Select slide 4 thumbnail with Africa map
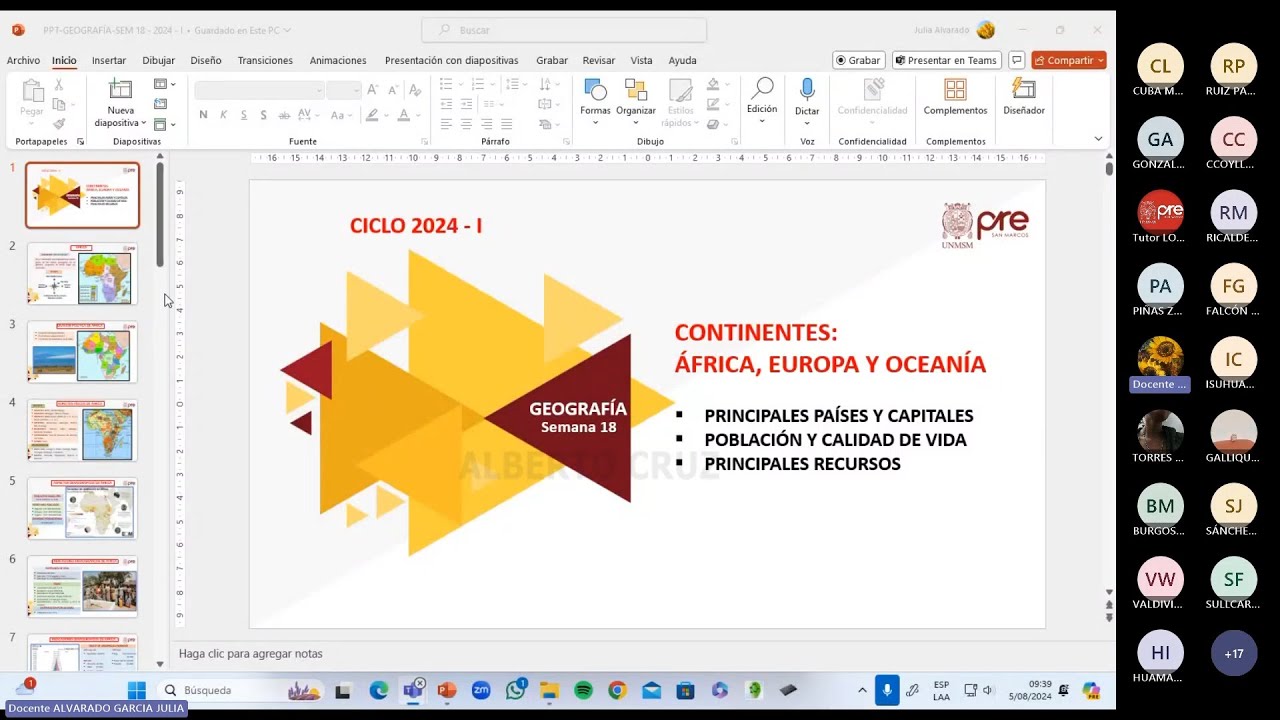 click(82, 430)
